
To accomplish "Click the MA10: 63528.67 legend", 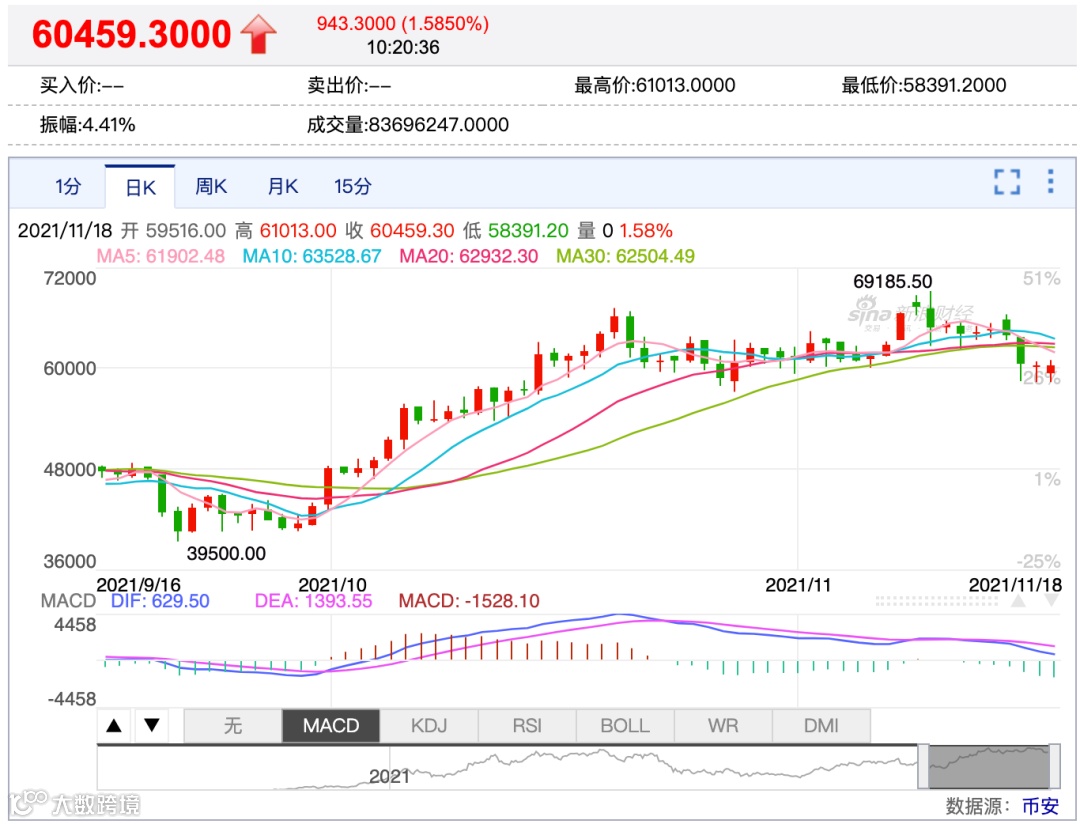I will coord(311,256).
